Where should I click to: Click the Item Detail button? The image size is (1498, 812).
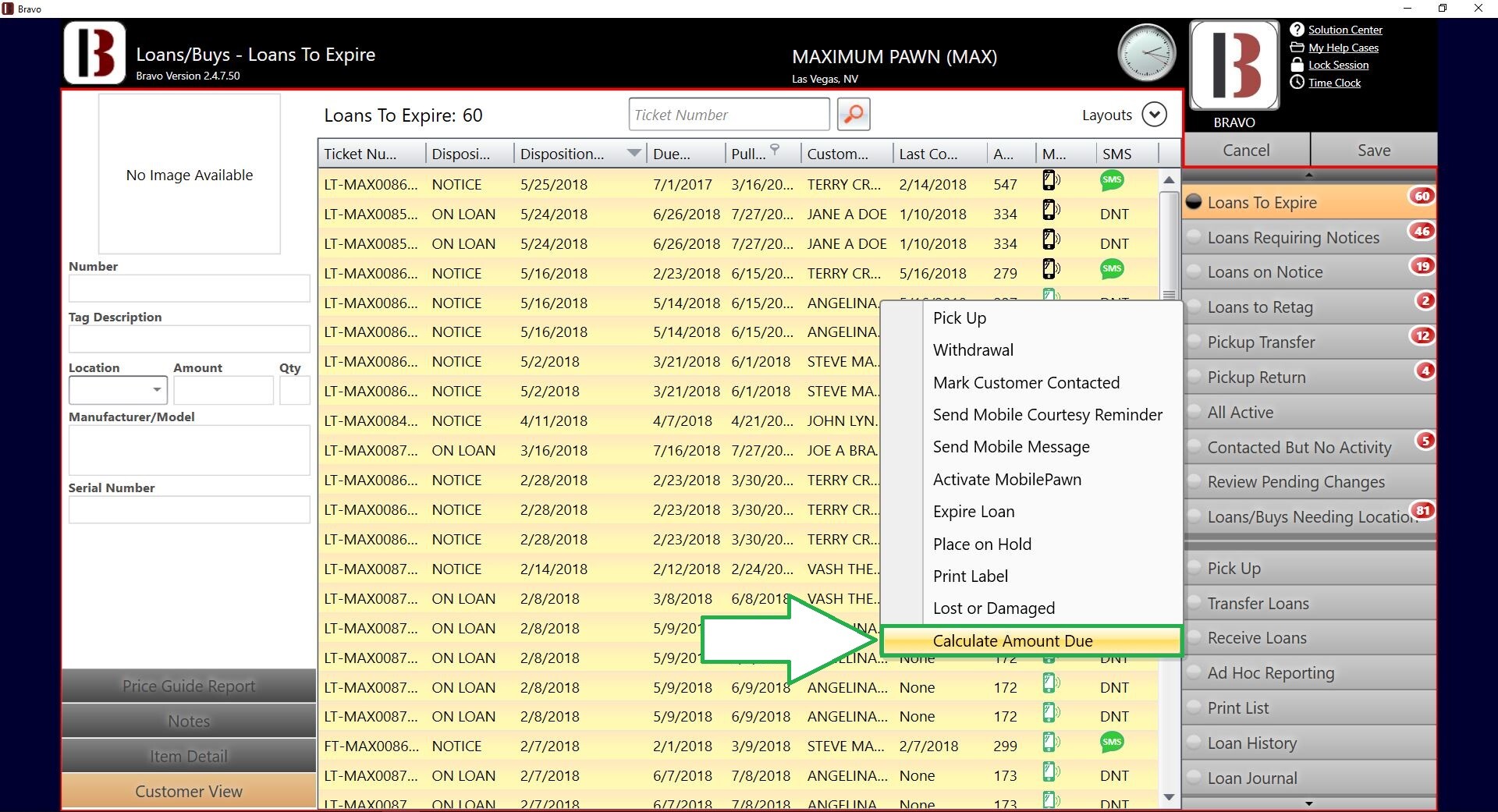tap(189, 756)
